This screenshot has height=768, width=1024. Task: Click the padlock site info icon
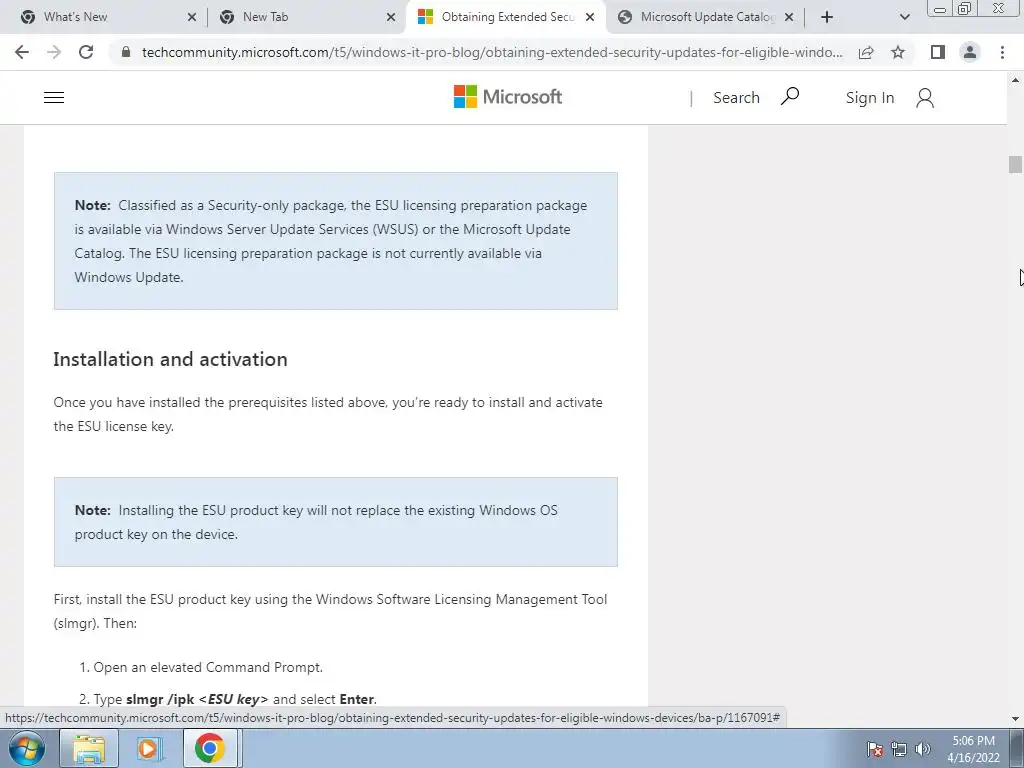[x=126, y=52]
